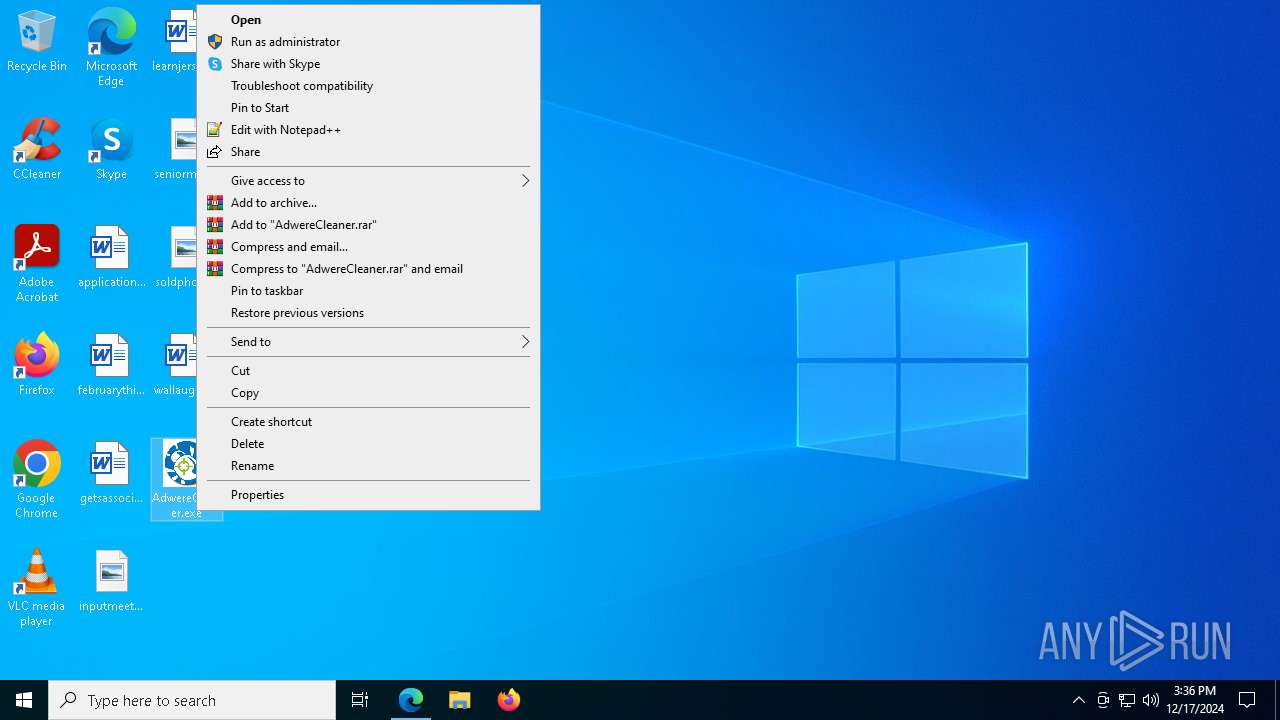Launch Microsoft Edge from desktop shortcut
This screenshot has width=1280, height=720.
click(111, 48)
